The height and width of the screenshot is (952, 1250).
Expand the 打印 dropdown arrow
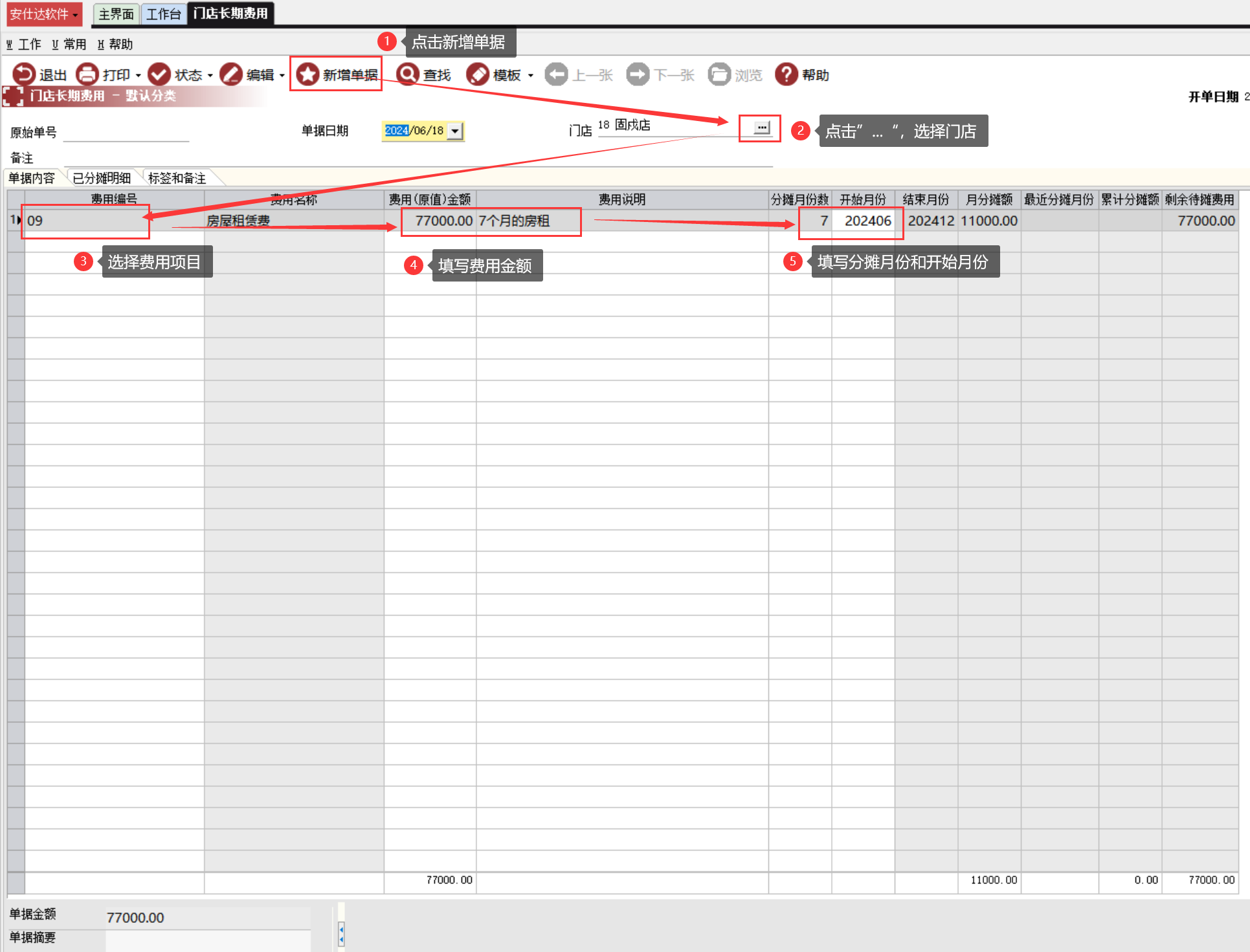[139, 75]
